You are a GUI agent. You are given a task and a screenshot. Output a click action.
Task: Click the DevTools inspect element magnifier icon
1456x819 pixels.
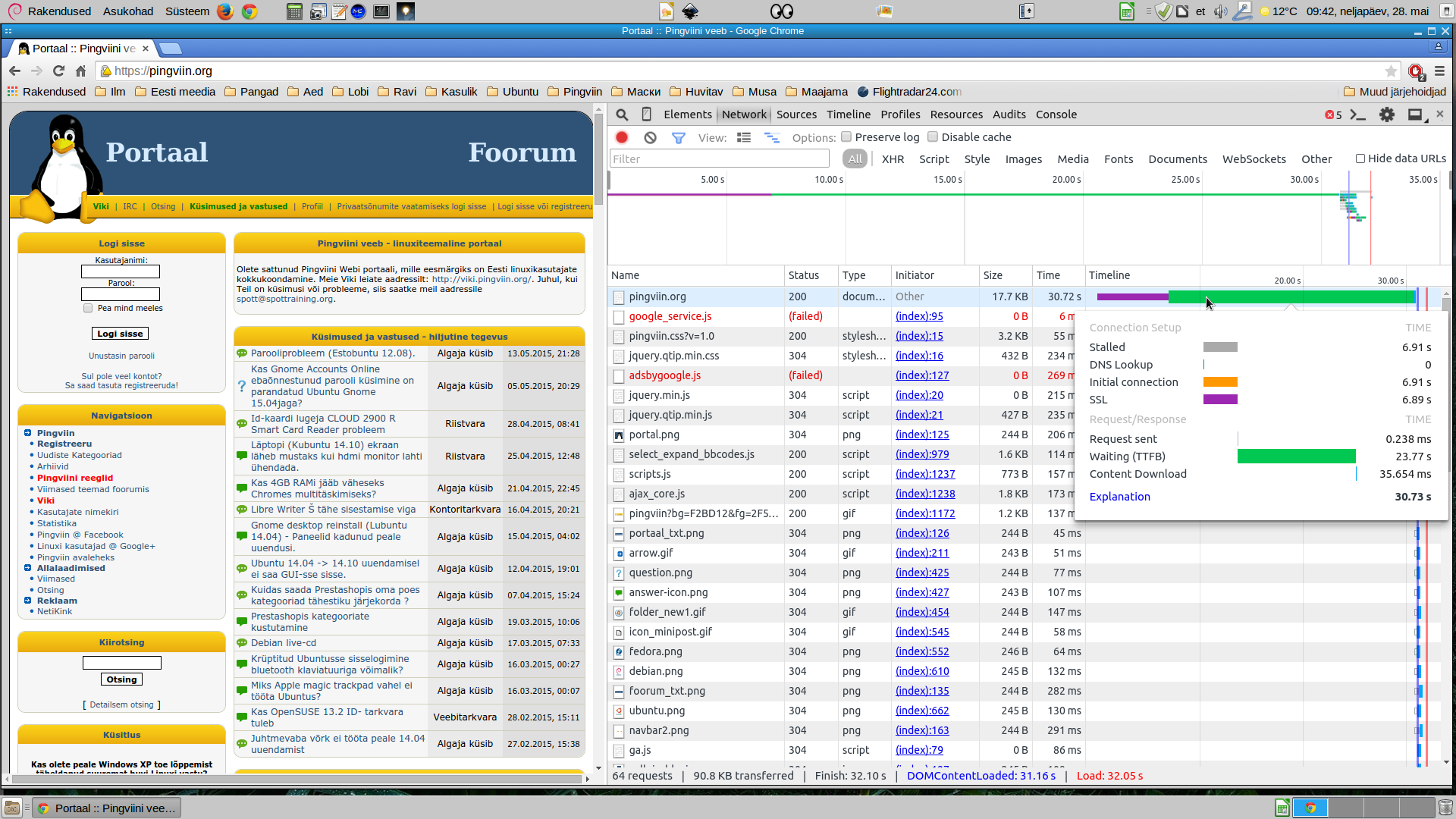[x=622, y=115]
